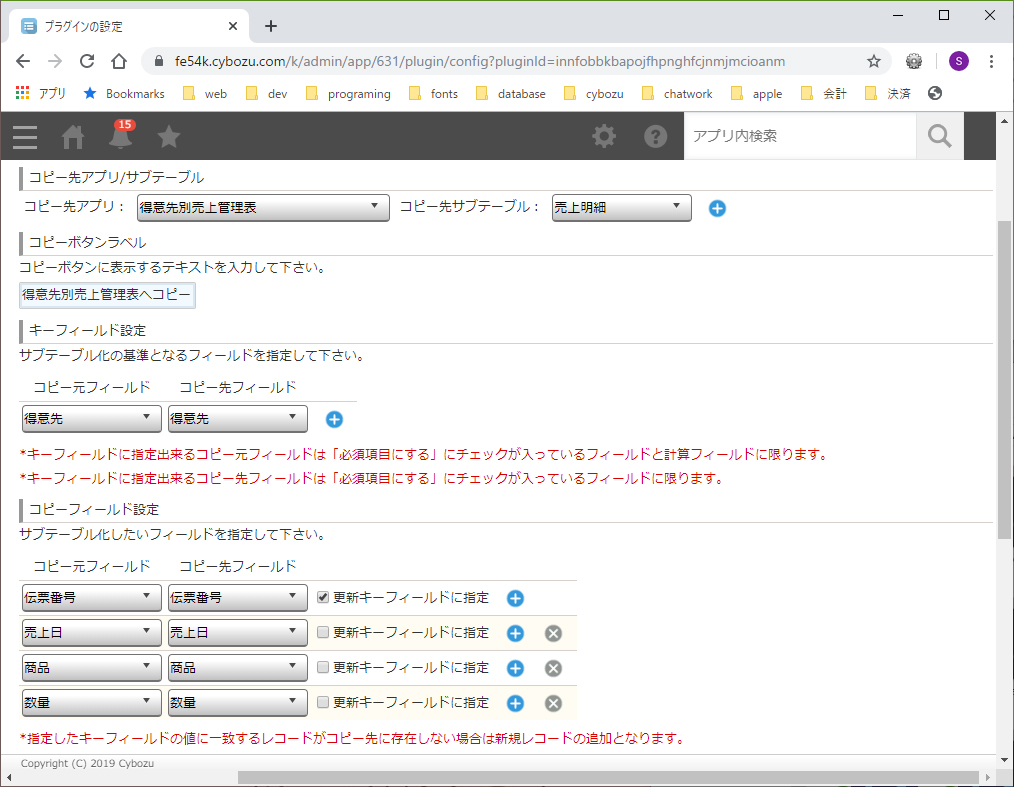The height and width of the screenshot is (787, 1014).
Task: Open kintone settings gear in header
Action: click(604, 136)
